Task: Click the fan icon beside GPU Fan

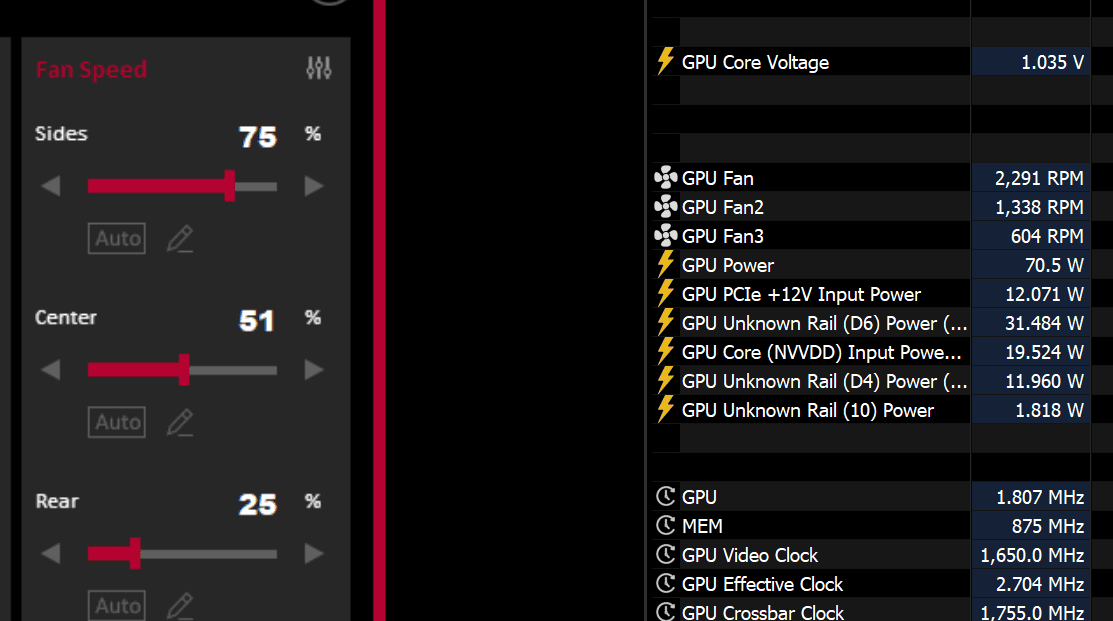Action: tap(665, 178)
